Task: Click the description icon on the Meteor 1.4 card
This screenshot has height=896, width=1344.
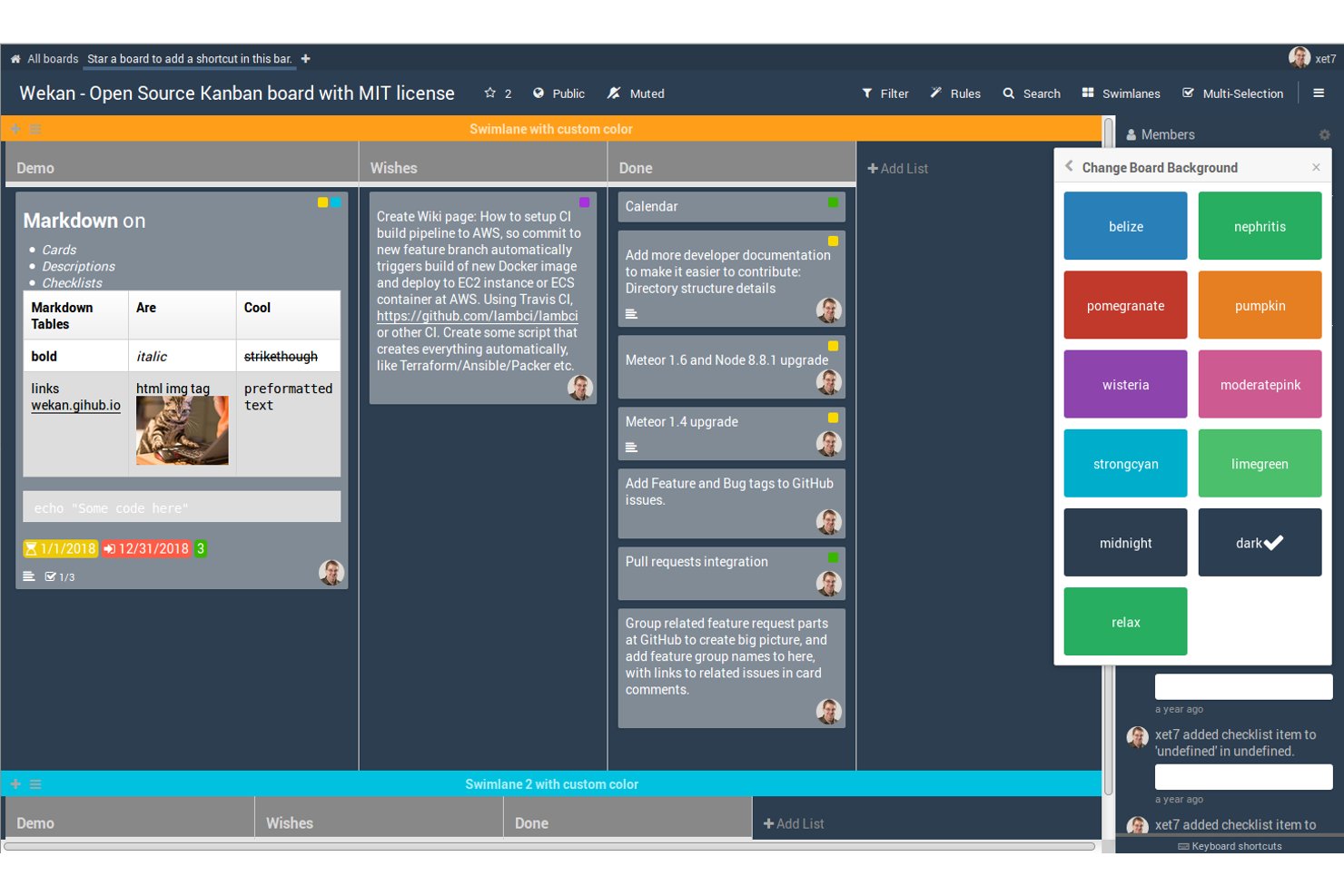Action: [x=631, y=447]
